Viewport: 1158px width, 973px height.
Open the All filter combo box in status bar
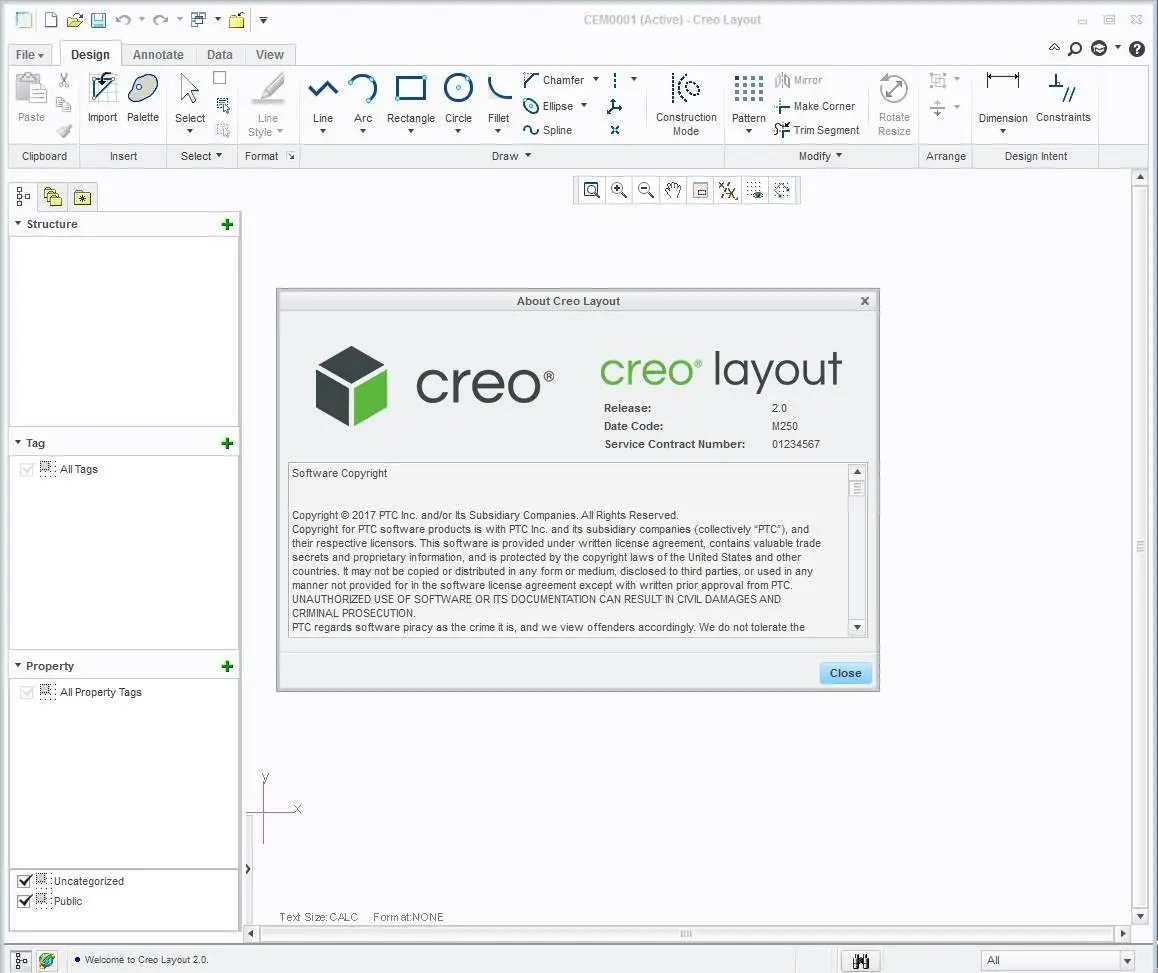1058,960
